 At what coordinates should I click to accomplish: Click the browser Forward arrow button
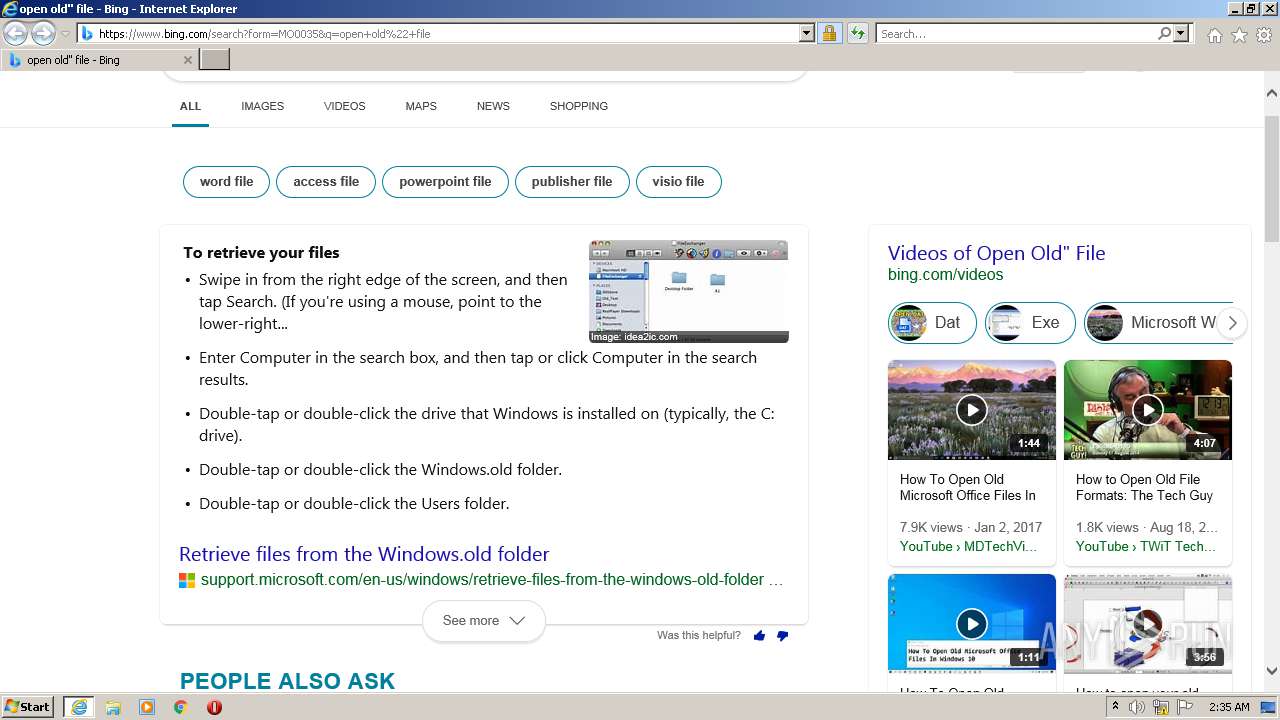click(43, 34)
